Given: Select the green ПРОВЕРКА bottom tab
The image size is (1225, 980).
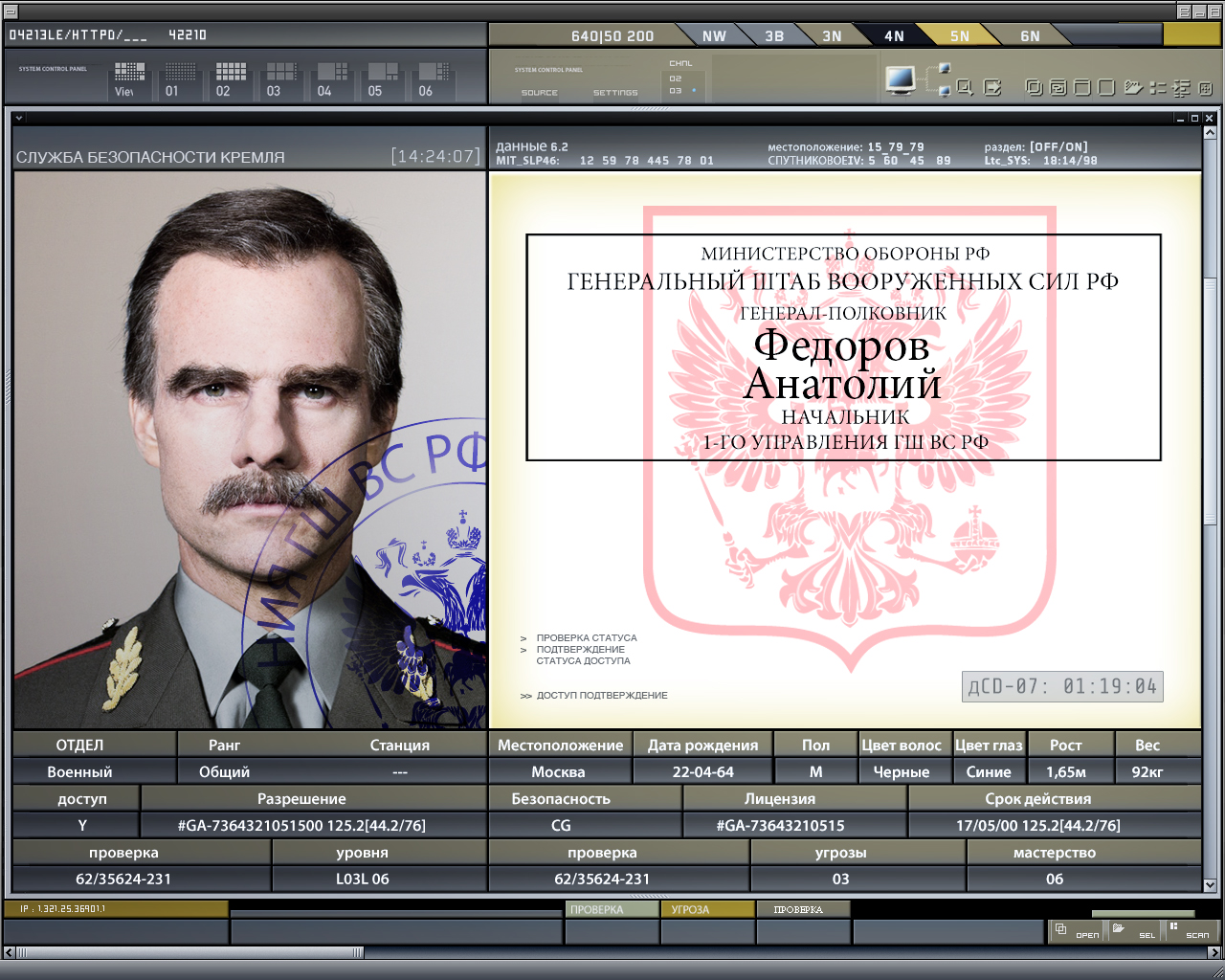Looking at the screenshot, I should point(610,909).
